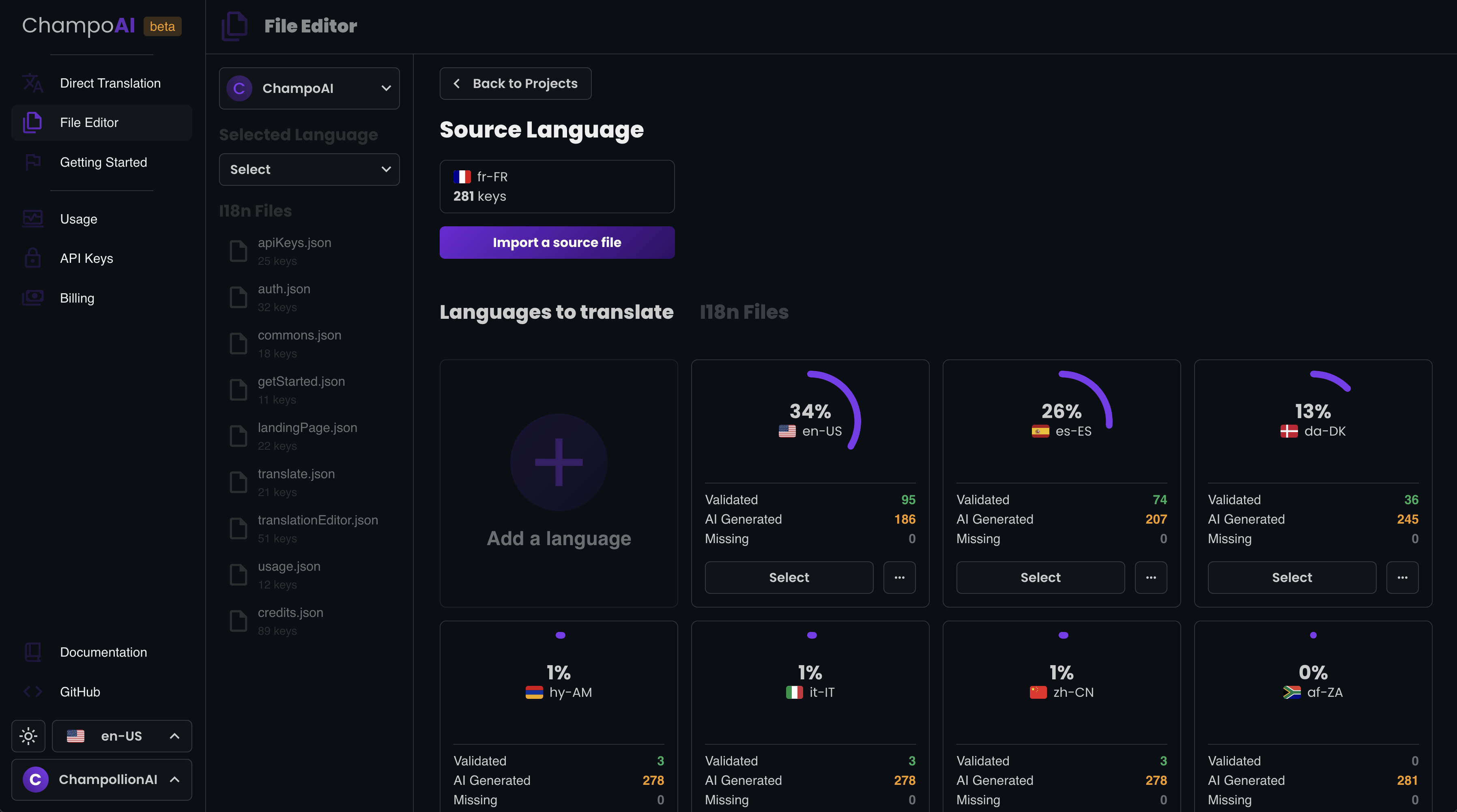Select the Languages to translate tab
Image resolution: width=1457 pixels, height=812 pixels.
pyautogui.click(x=556, y=312)
